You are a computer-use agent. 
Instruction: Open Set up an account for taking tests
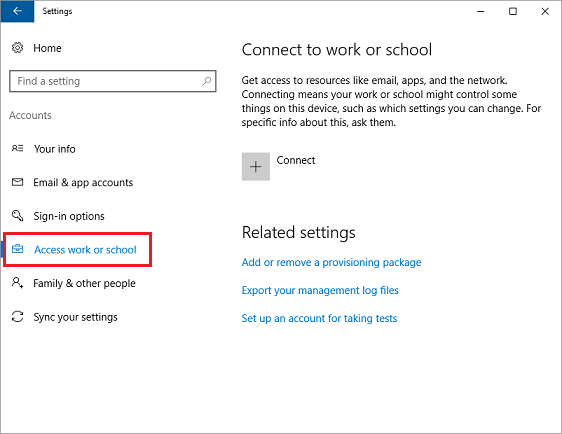click(319, 318)
